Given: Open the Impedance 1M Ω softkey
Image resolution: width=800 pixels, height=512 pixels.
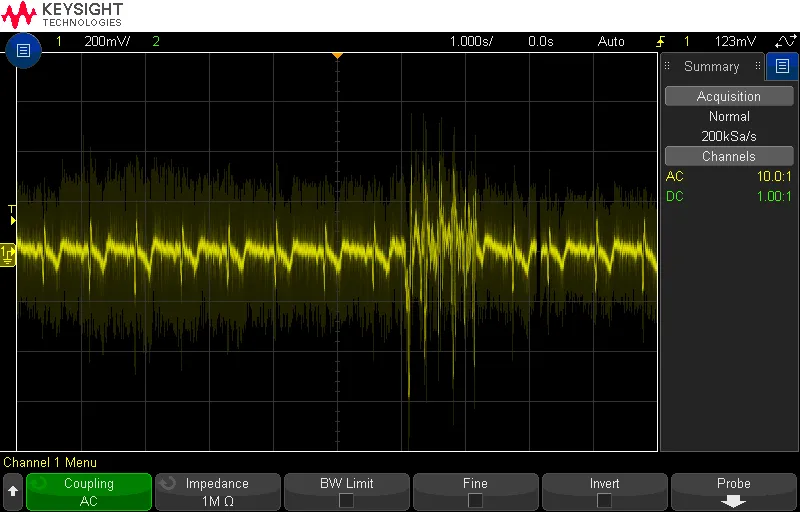Looking at the screenshot, I should [x=218, y=492].
